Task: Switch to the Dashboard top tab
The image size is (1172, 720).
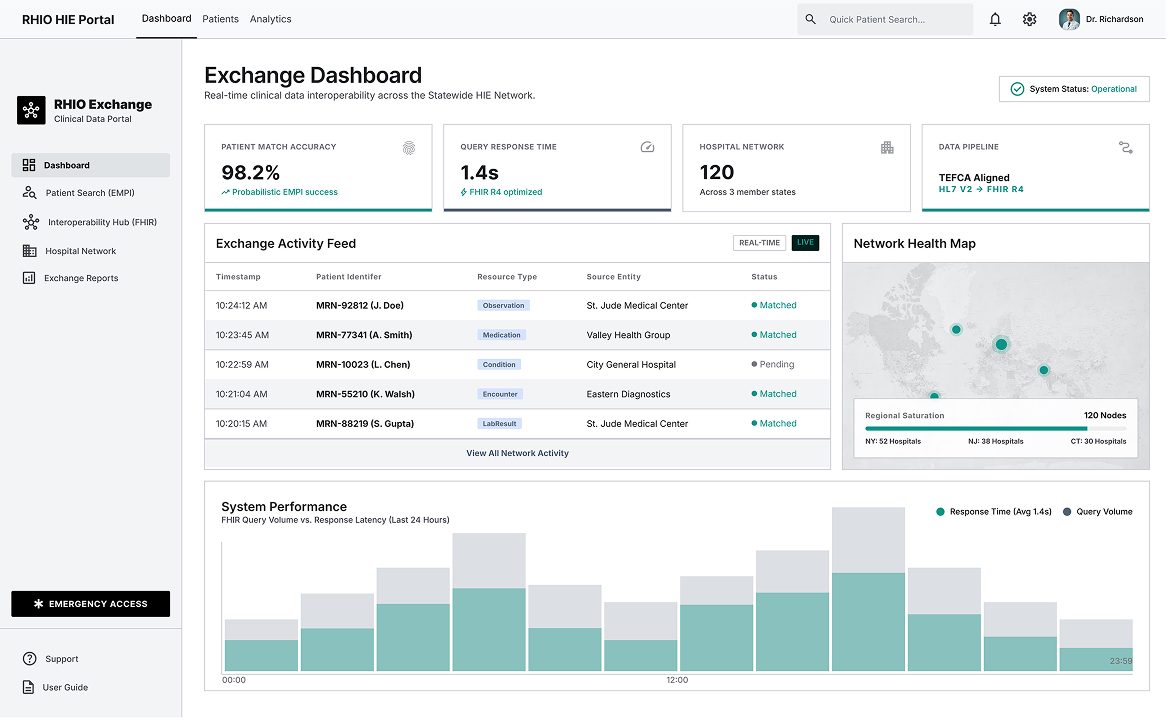Action: pyautogui.click(x=167, y=19)
